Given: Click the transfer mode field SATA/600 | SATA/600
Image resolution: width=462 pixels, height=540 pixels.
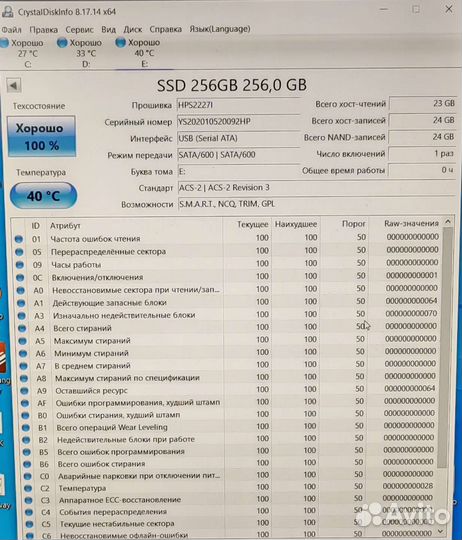Looking at the screenshot, I should pyautogui.click(x=238, y=155).
